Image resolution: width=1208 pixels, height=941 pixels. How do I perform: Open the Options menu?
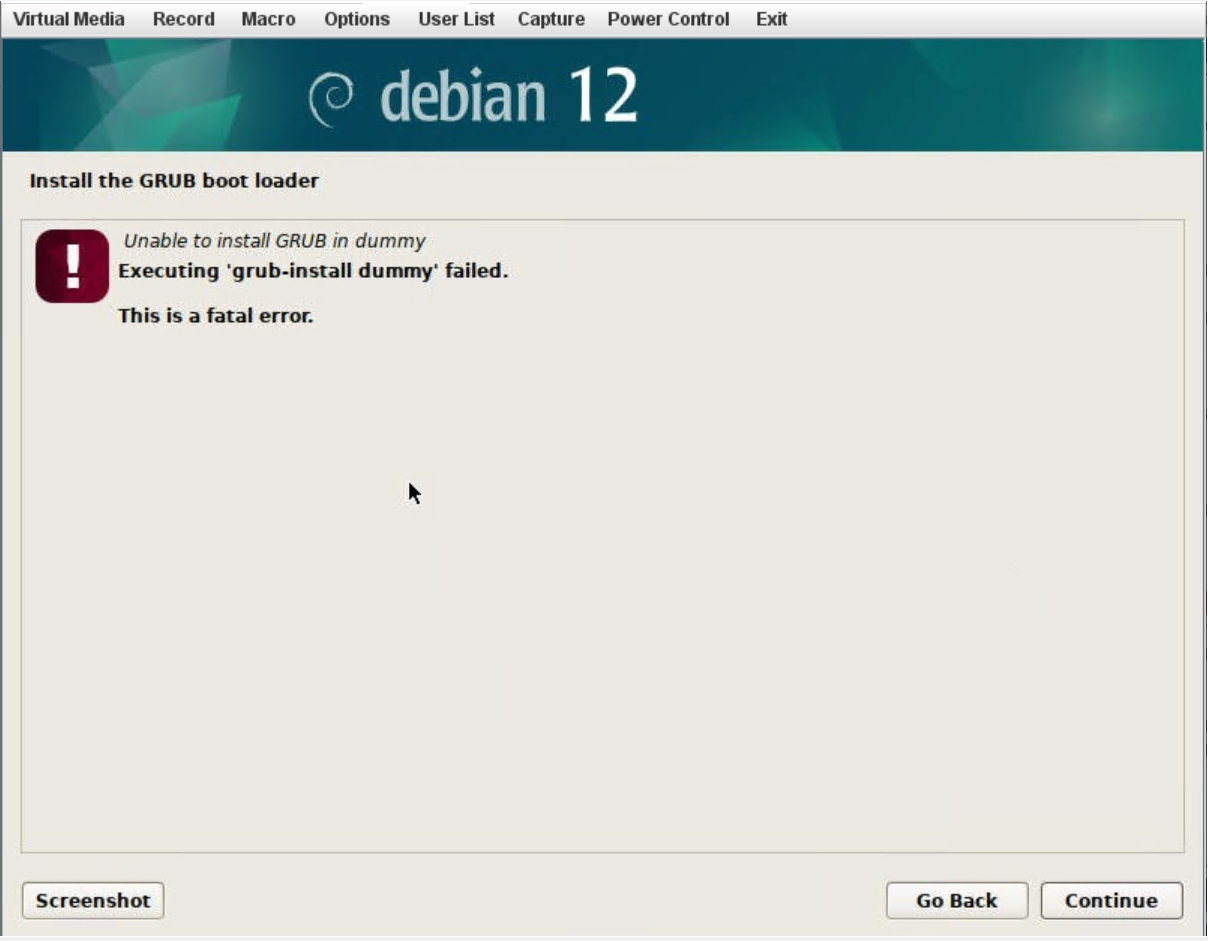(357, 19)
